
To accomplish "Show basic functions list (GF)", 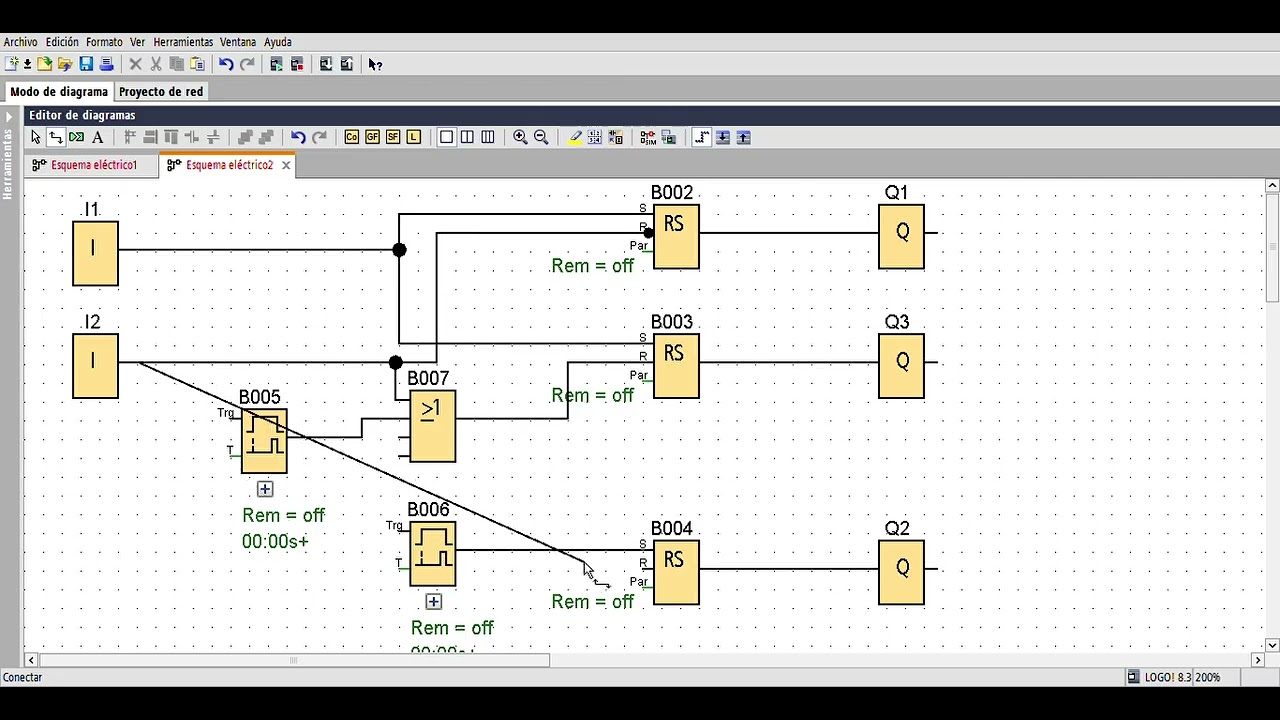I will tap(372, 137).
